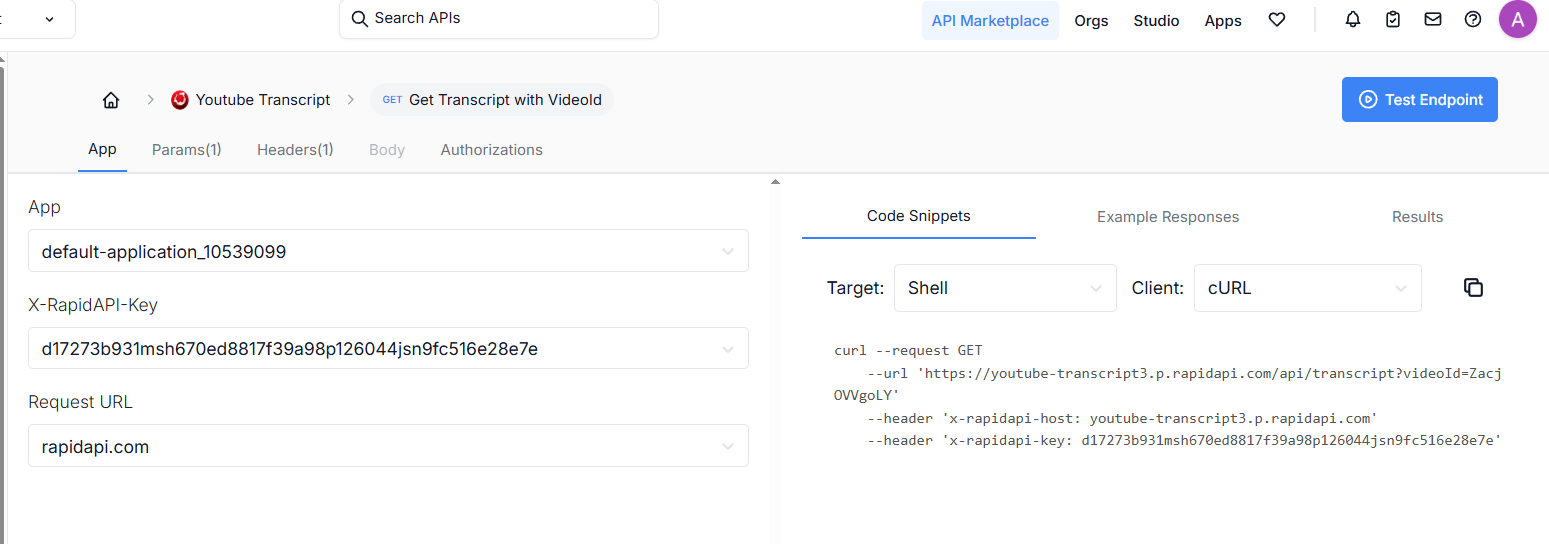Click the X-RapidAPI-Key field label

click(x=93, y=305)
